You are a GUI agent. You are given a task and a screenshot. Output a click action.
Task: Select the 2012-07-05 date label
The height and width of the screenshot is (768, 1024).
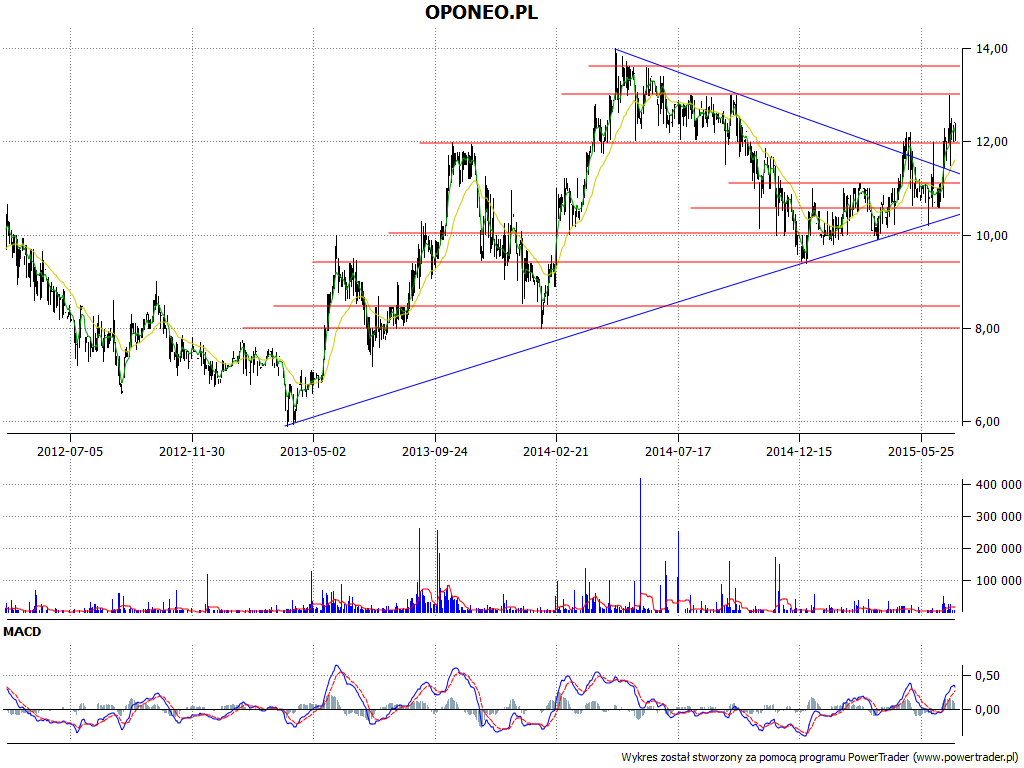70,451
